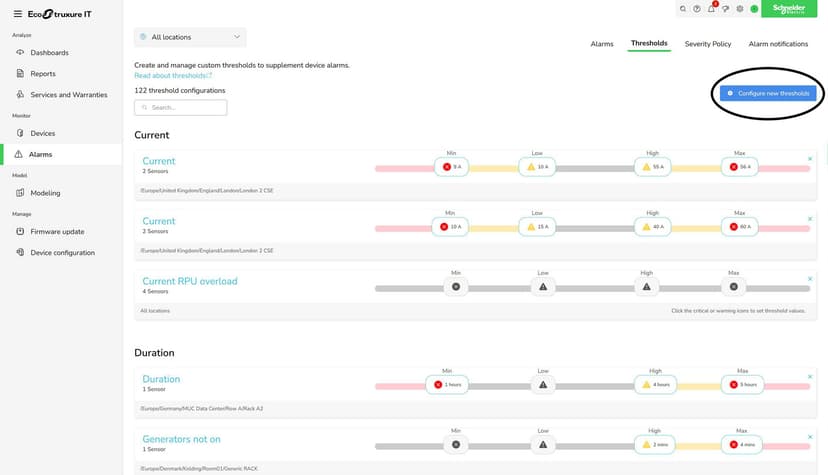This screenshot has width=828, height=475.
Task: Click Configure new thresholds button
Action: pos(768,93)
